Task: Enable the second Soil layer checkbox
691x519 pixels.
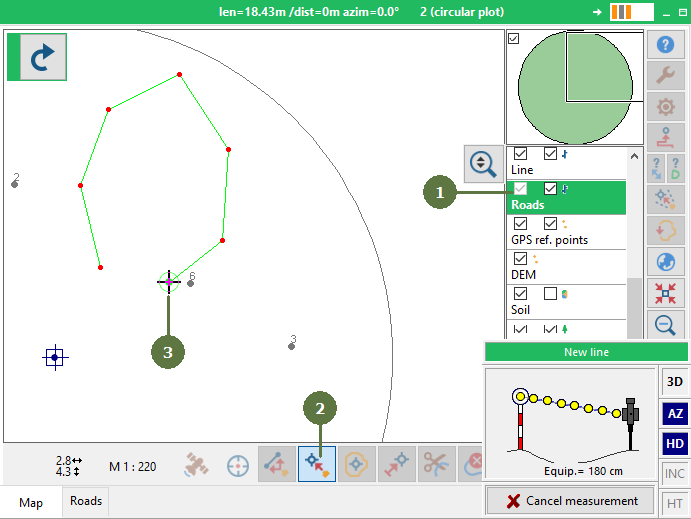Action: tap(550, 293)
